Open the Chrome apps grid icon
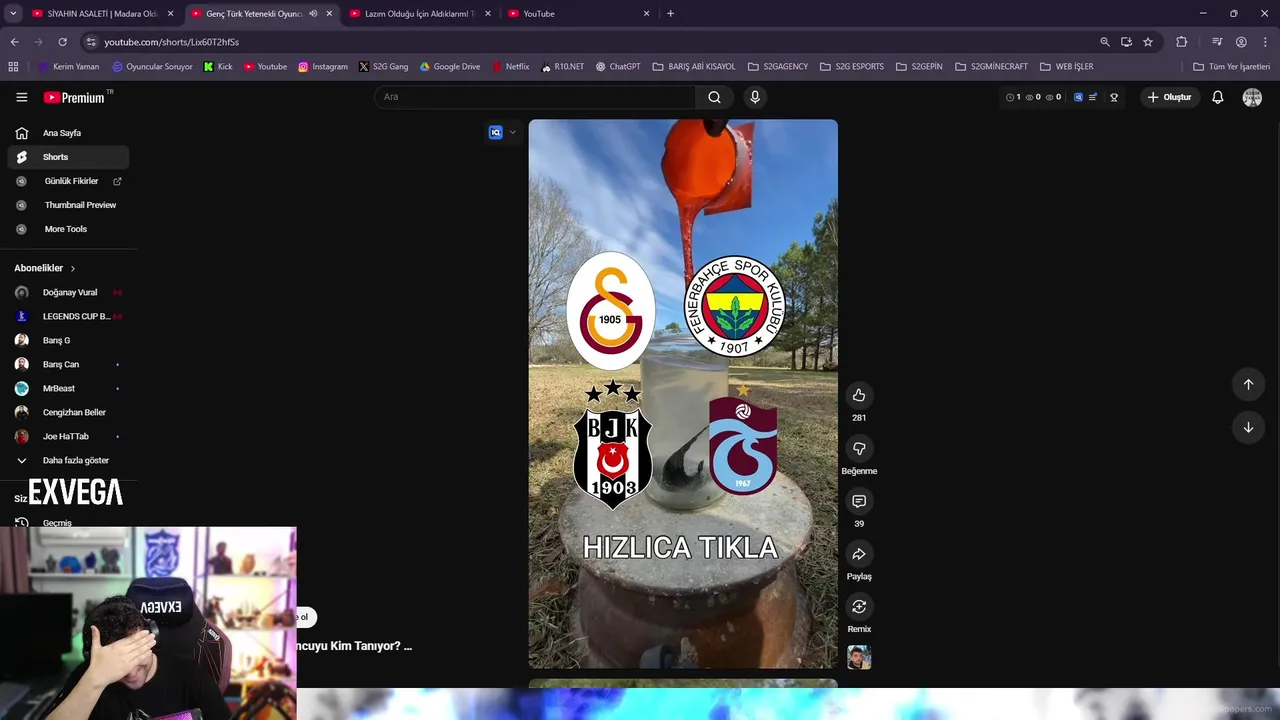The height and width of the screenshot is (720, 1280). pos(13,66)
